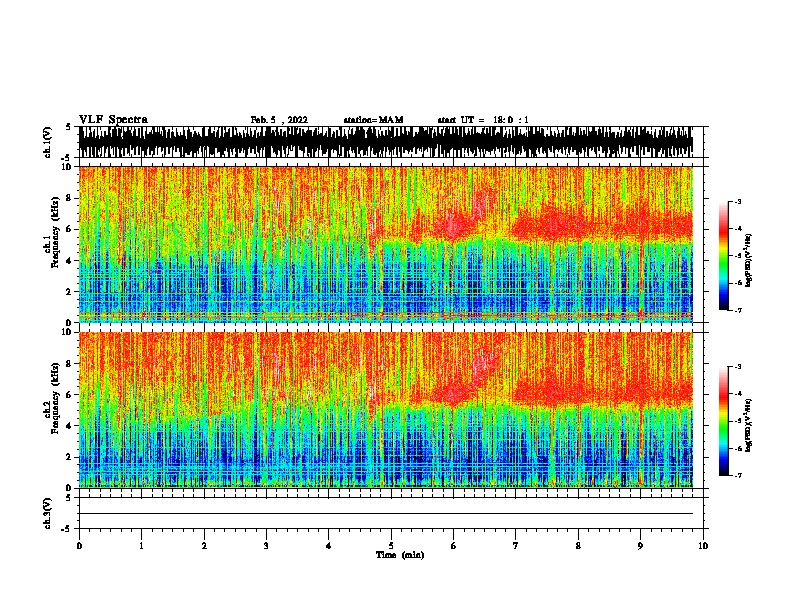Image resolution: width=792 pixels, height=612 pixels.
Task: Click the "Time (min)" axis title
Action: coord(400,555)
